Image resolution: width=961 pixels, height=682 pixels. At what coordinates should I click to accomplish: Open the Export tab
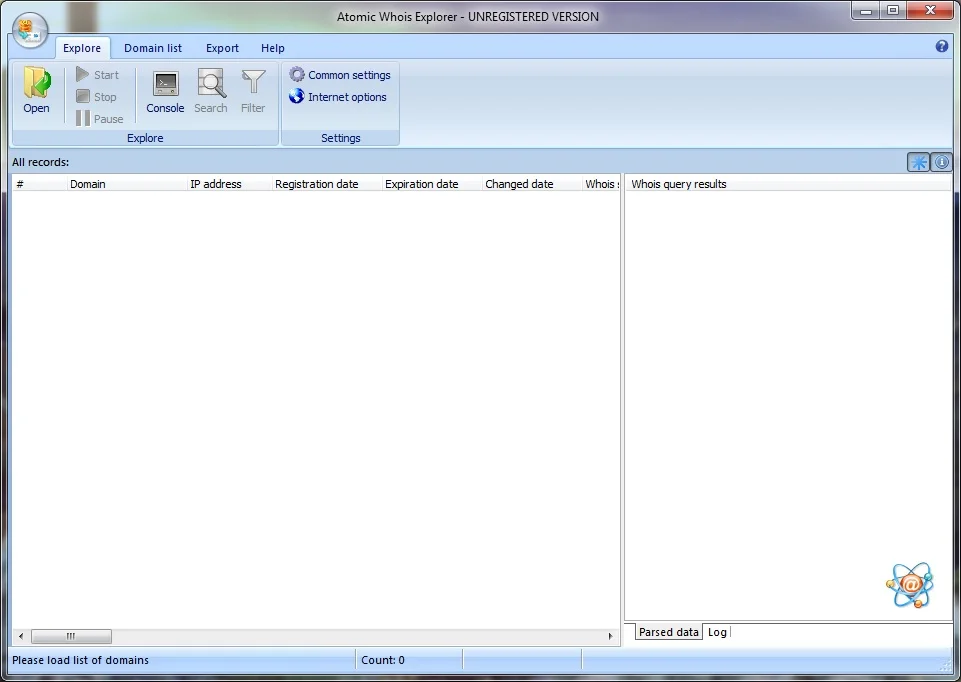[x=222, y=47]
